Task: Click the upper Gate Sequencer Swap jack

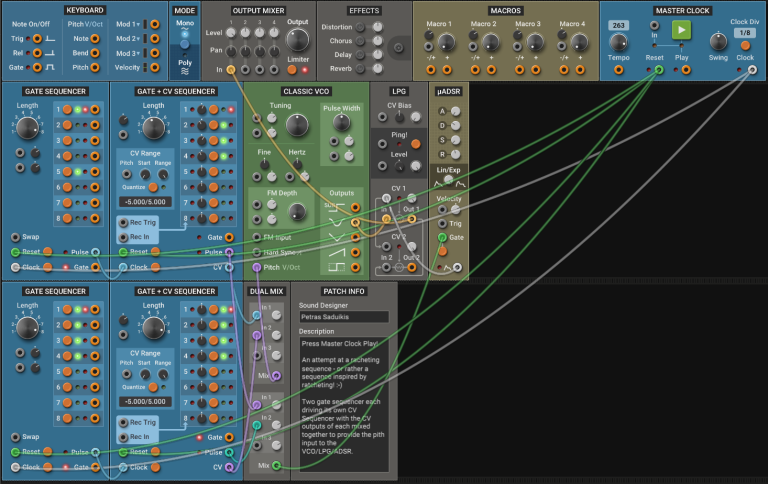Action: (16, 237)
